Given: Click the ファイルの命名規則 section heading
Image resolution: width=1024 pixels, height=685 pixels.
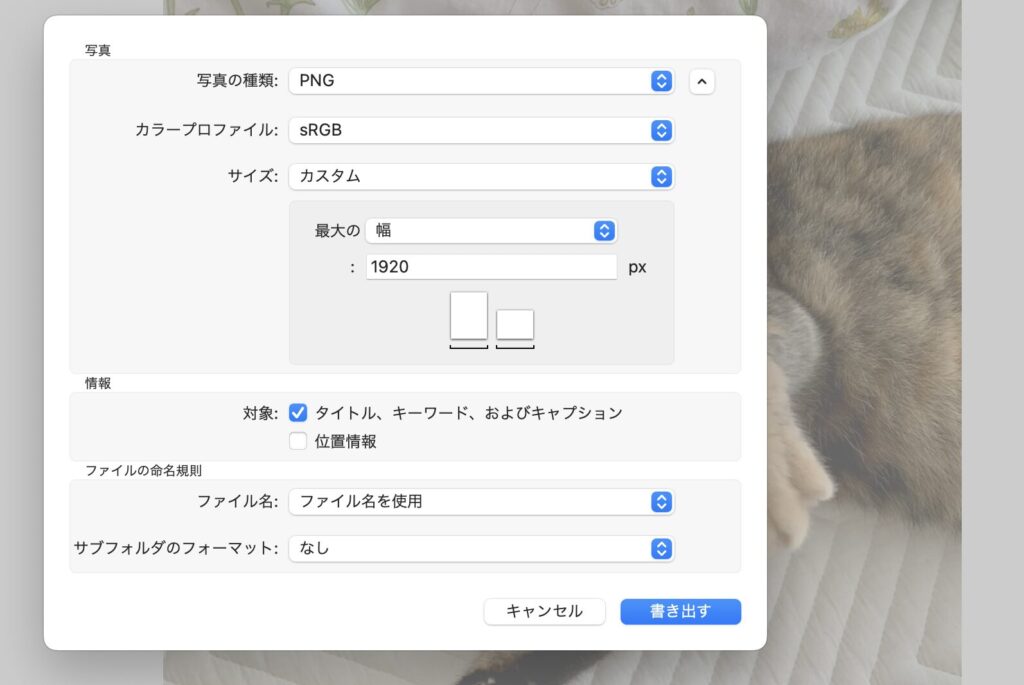Looking at the screenshot, I should tap(144, 470).
